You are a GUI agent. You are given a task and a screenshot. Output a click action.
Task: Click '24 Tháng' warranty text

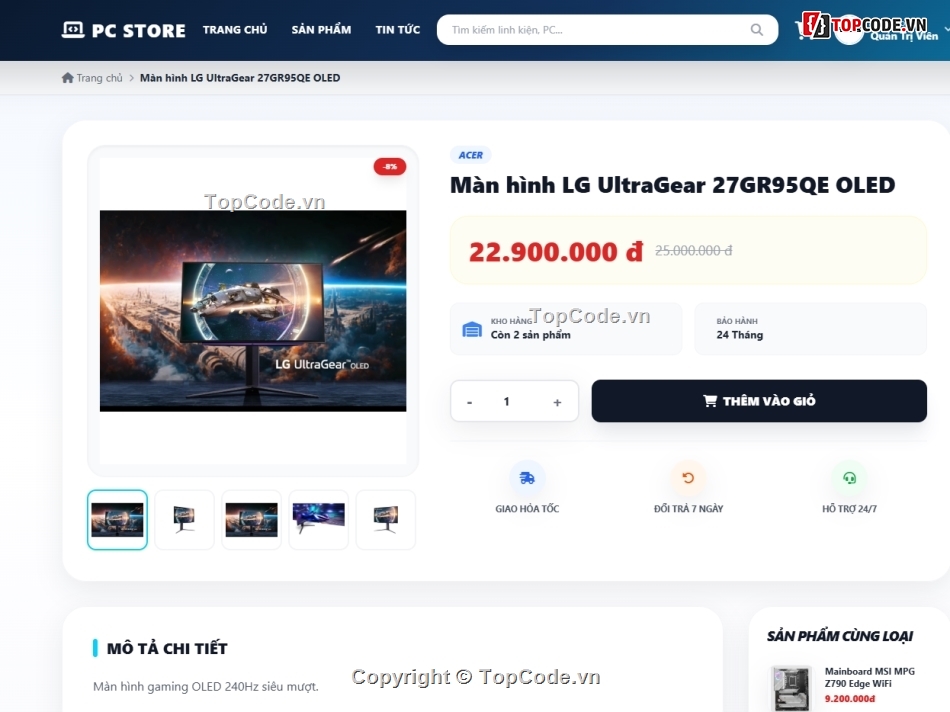tap(740, 335)
